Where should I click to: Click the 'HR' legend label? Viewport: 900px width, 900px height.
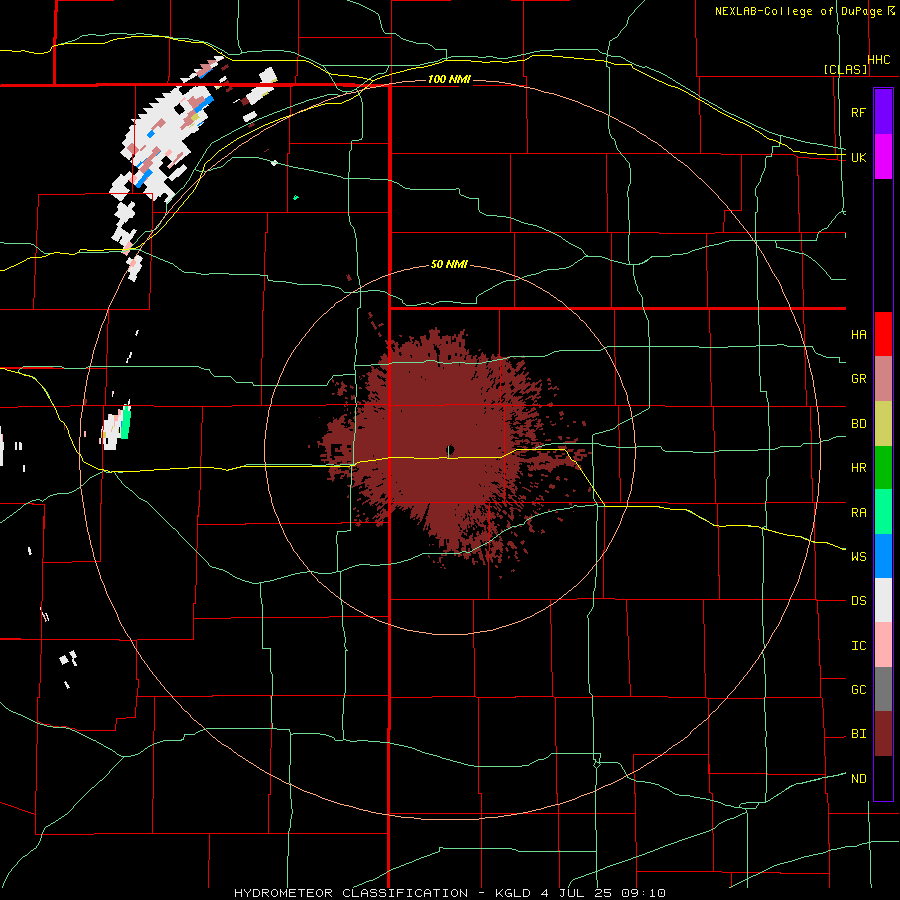[x=858, y=468]
